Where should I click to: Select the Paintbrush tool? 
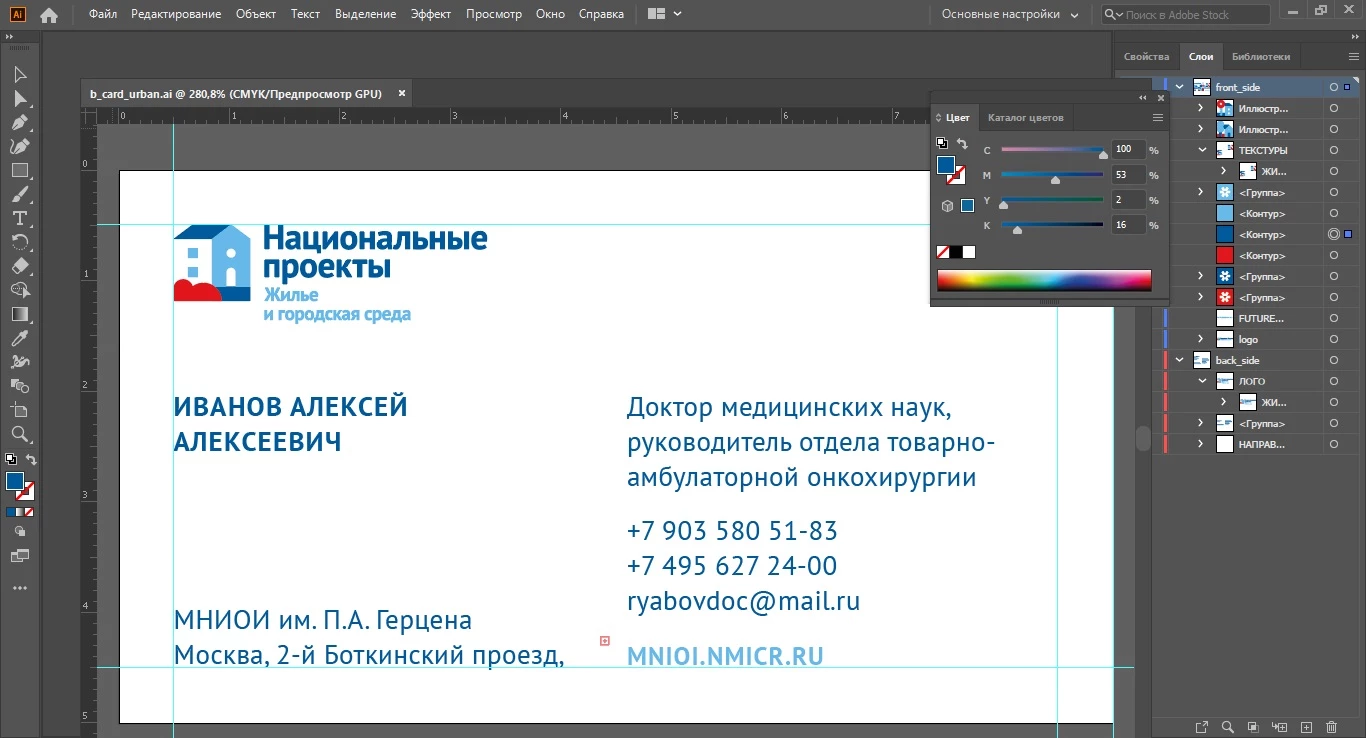point(19,195)
